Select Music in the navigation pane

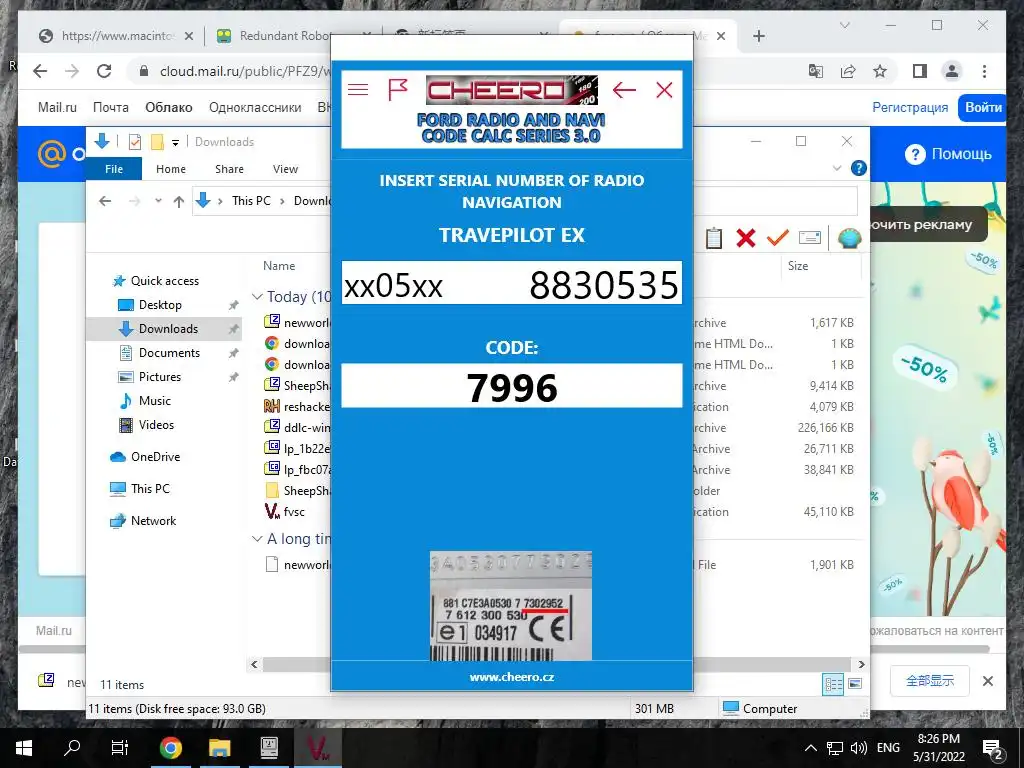(154, 401)
